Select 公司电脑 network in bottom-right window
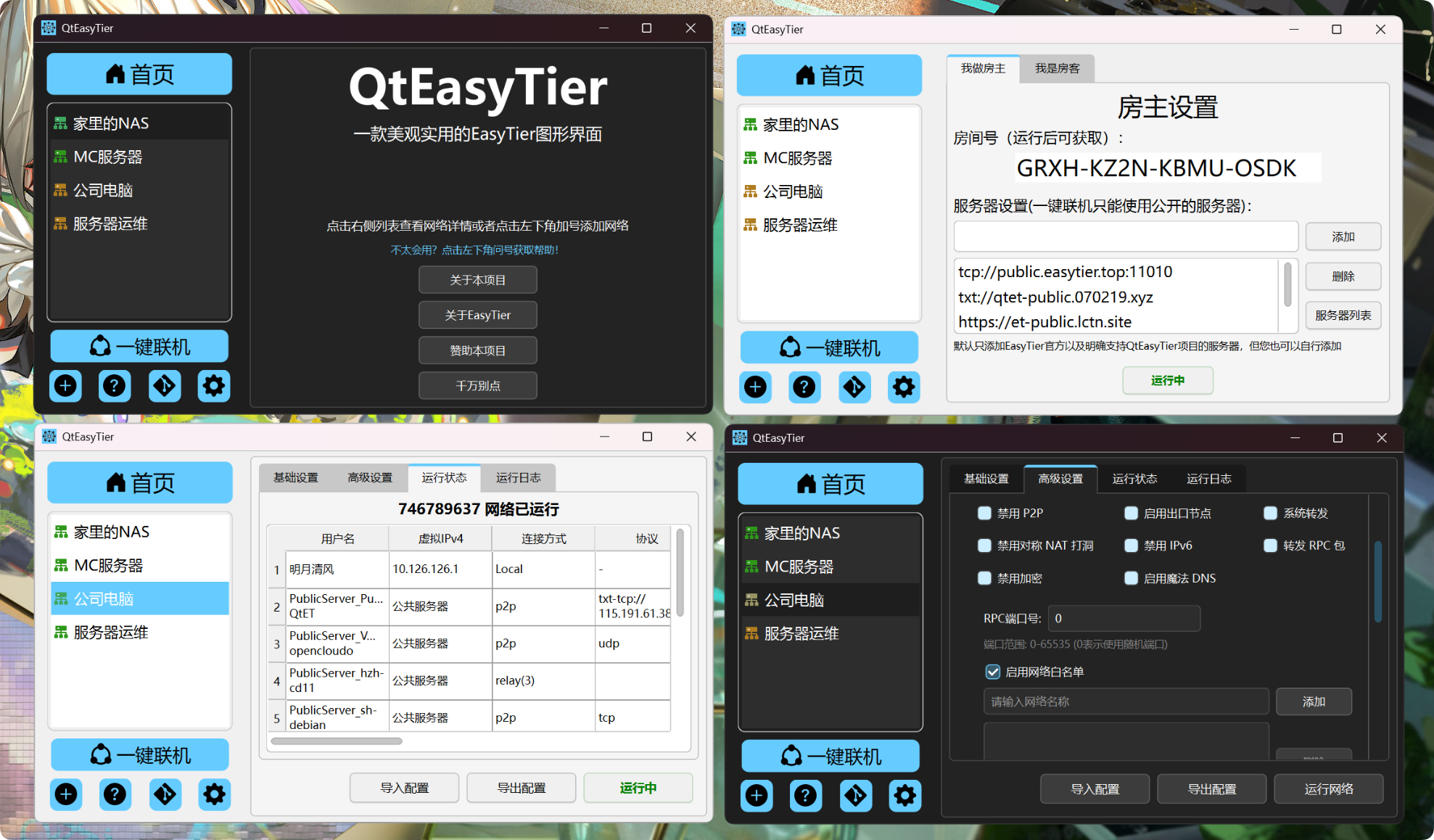The height and width of the screenshot is (840, 1434). pyautogui.click(x=831, y=601)
